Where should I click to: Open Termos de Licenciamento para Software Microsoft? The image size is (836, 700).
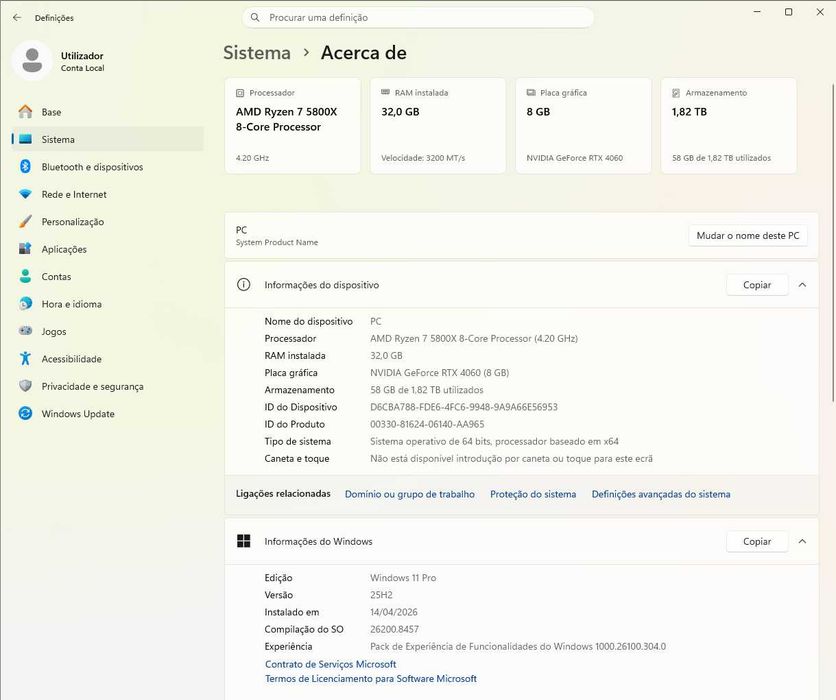tap(371, 679)
